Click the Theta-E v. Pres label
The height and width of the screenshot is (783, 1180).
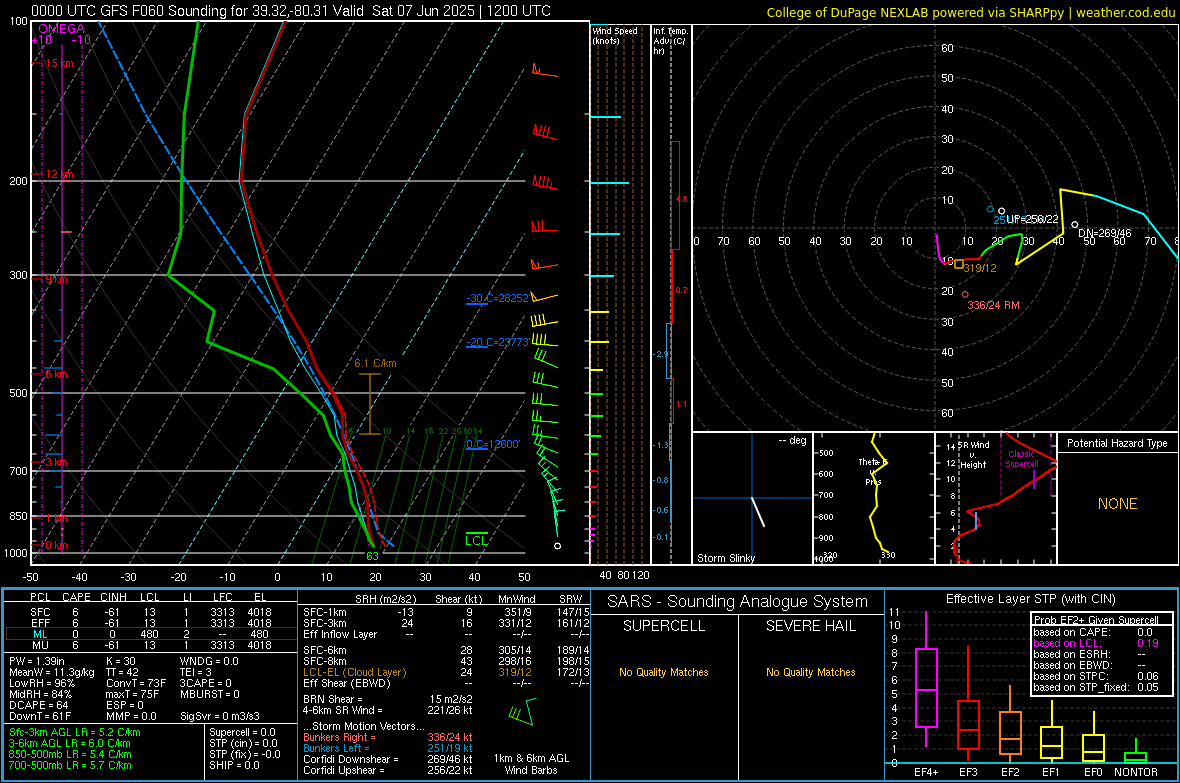873,471
